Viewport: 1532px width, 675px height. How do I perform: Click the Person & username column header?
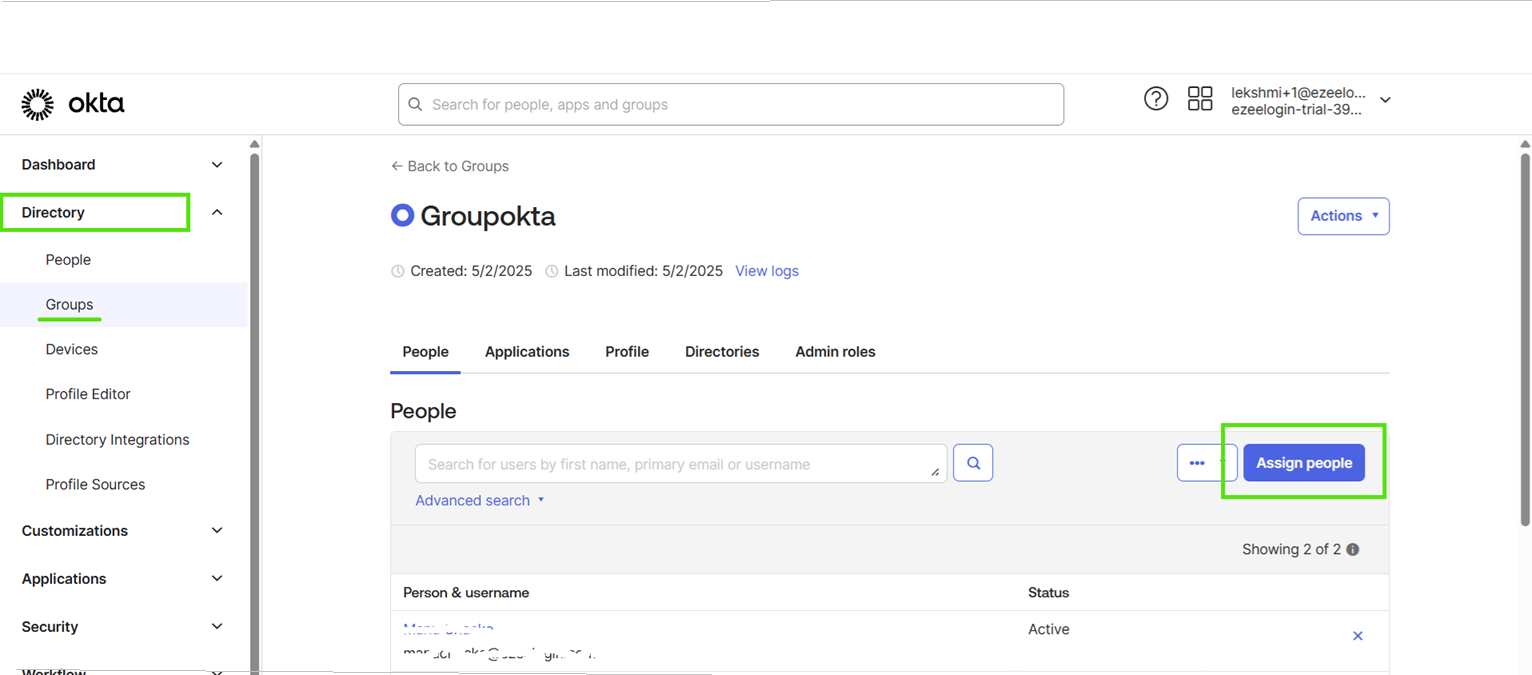tap(466, 593)
